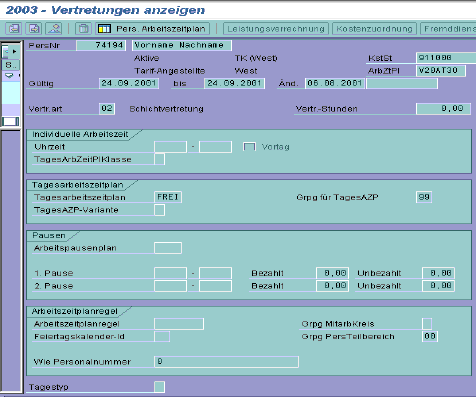Click PersNr field showing 74194
This screenshot has height=397, width=476.
tap(101, 45)
